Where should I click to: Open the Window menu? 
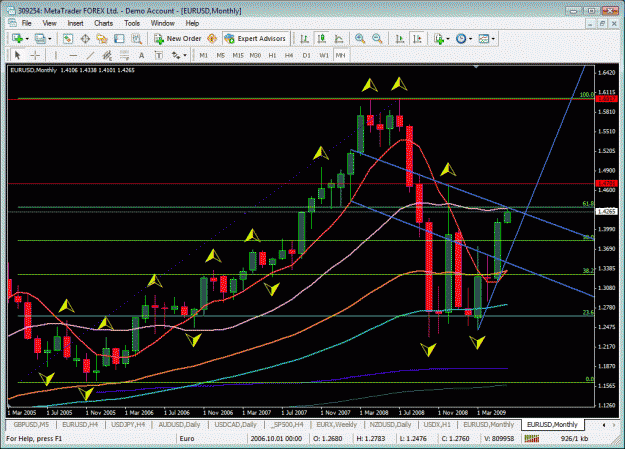[162, 23]
